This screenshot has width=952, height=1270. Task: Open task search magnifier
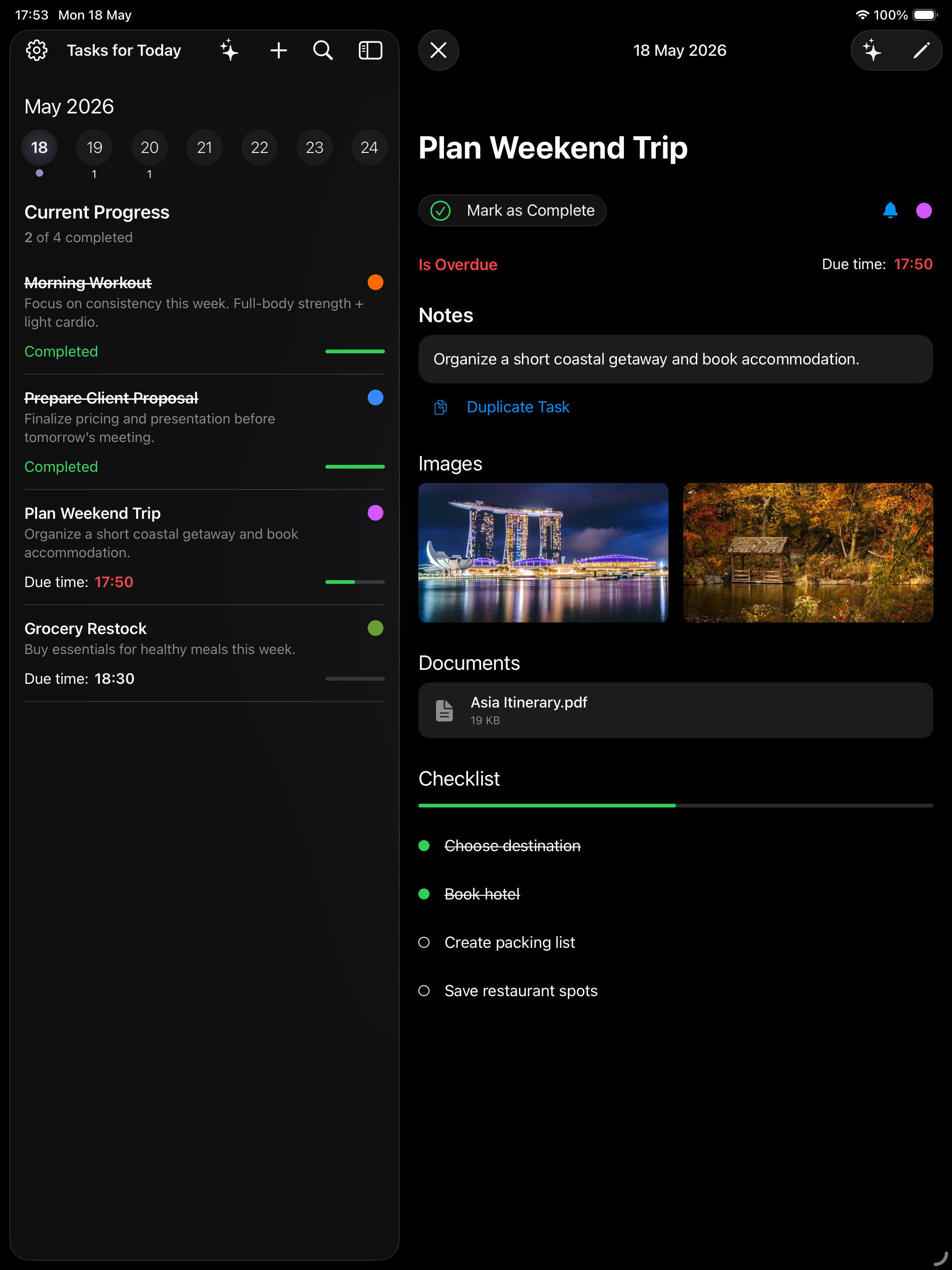323,51
